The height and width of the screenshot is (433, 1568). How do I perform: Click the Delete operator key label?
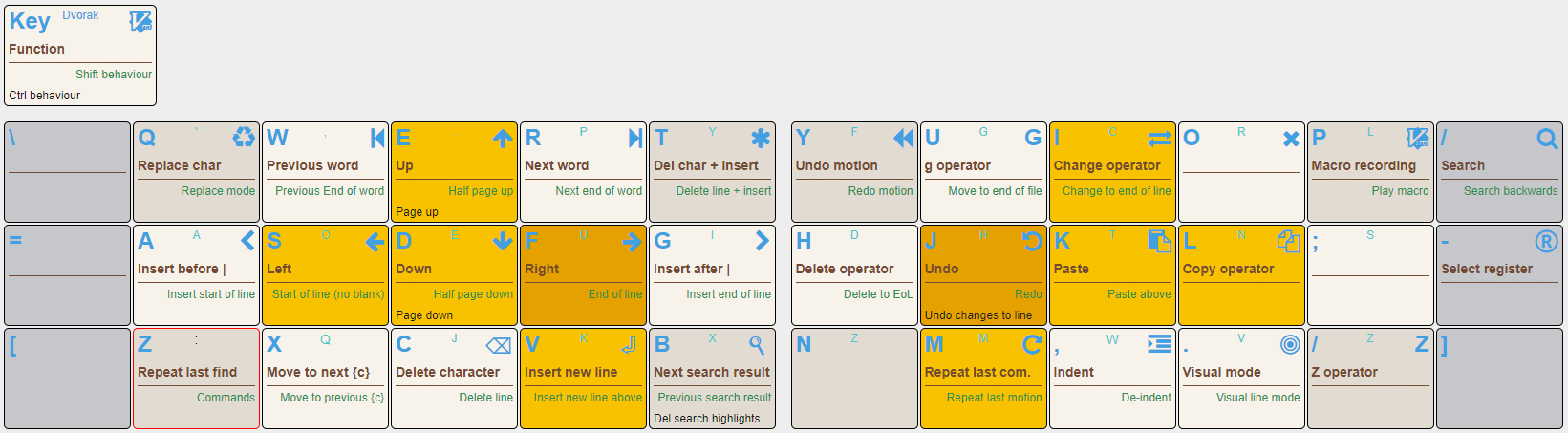tap(845, 269)
